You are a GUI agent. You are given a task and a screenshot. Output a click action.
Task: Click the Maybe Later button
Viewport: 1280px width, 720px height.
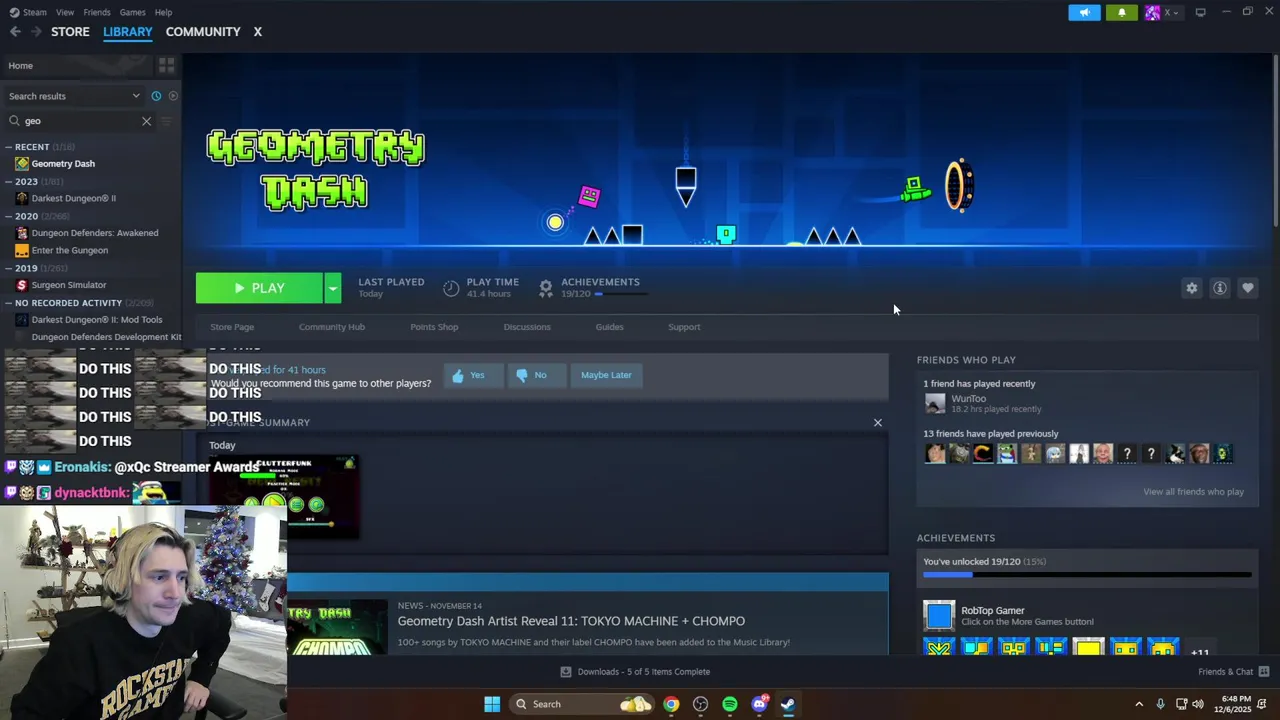click(x=606, y=375)
